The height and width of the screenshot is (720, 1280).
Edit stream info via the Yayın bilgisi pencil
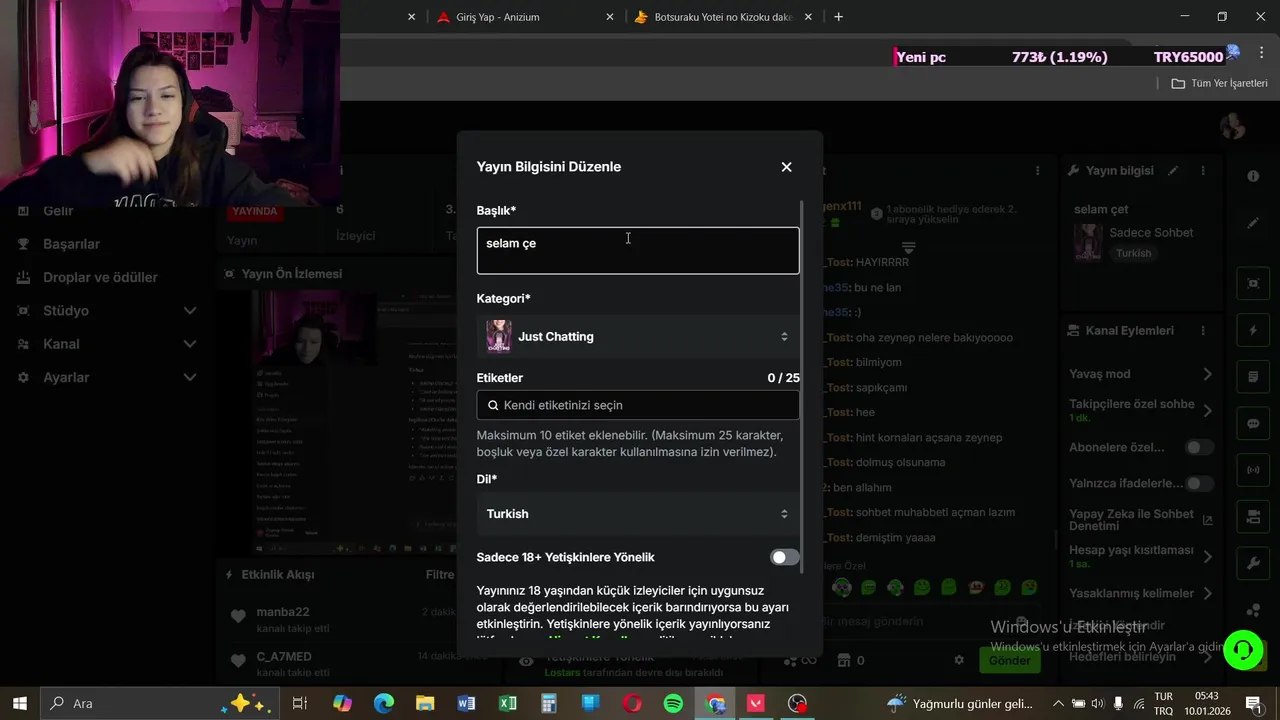pyautogui.click(x=1174, y=171)
